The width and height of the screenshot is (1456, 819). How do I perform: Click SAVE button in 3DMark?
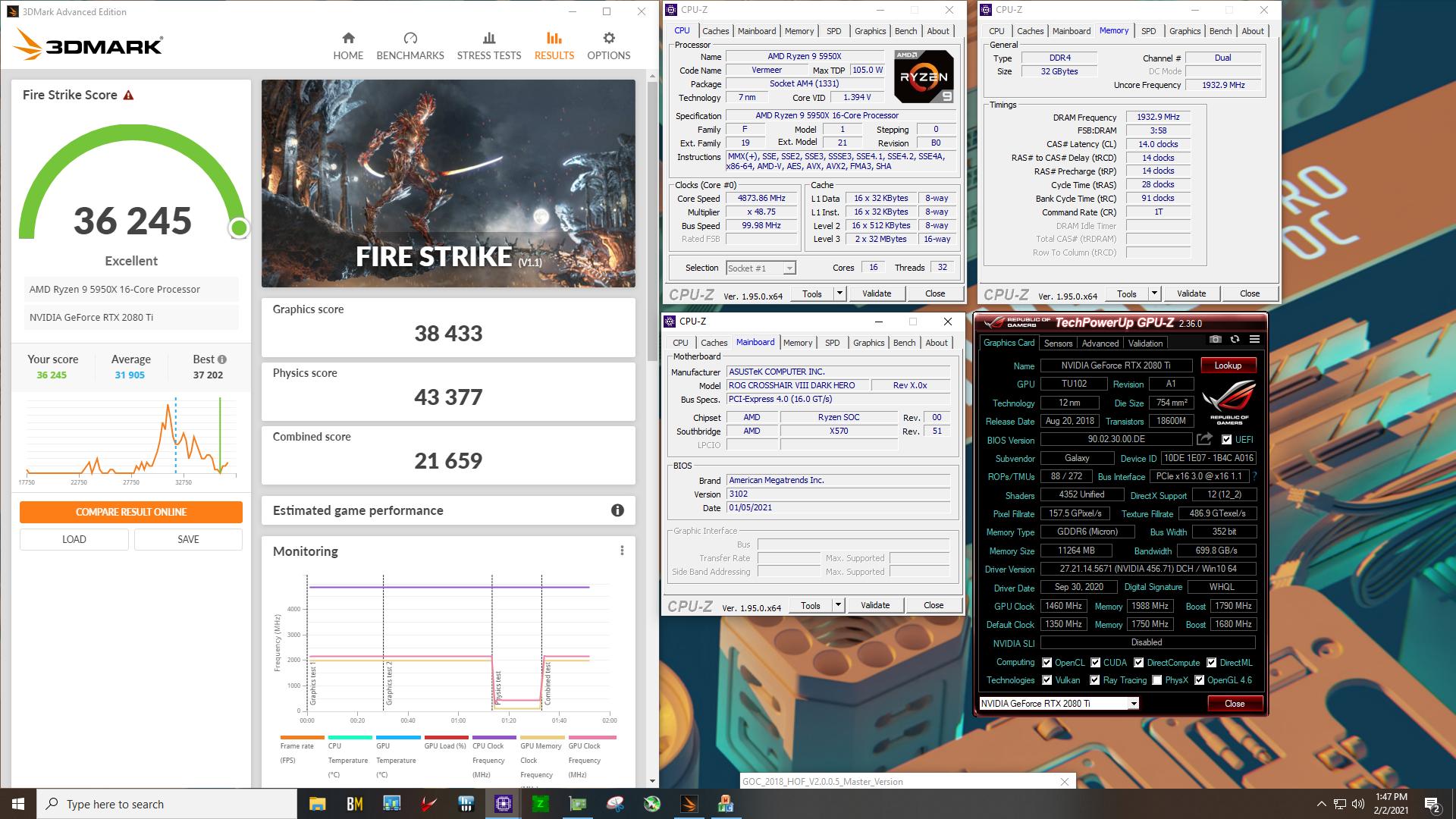(x=188, y=539)
